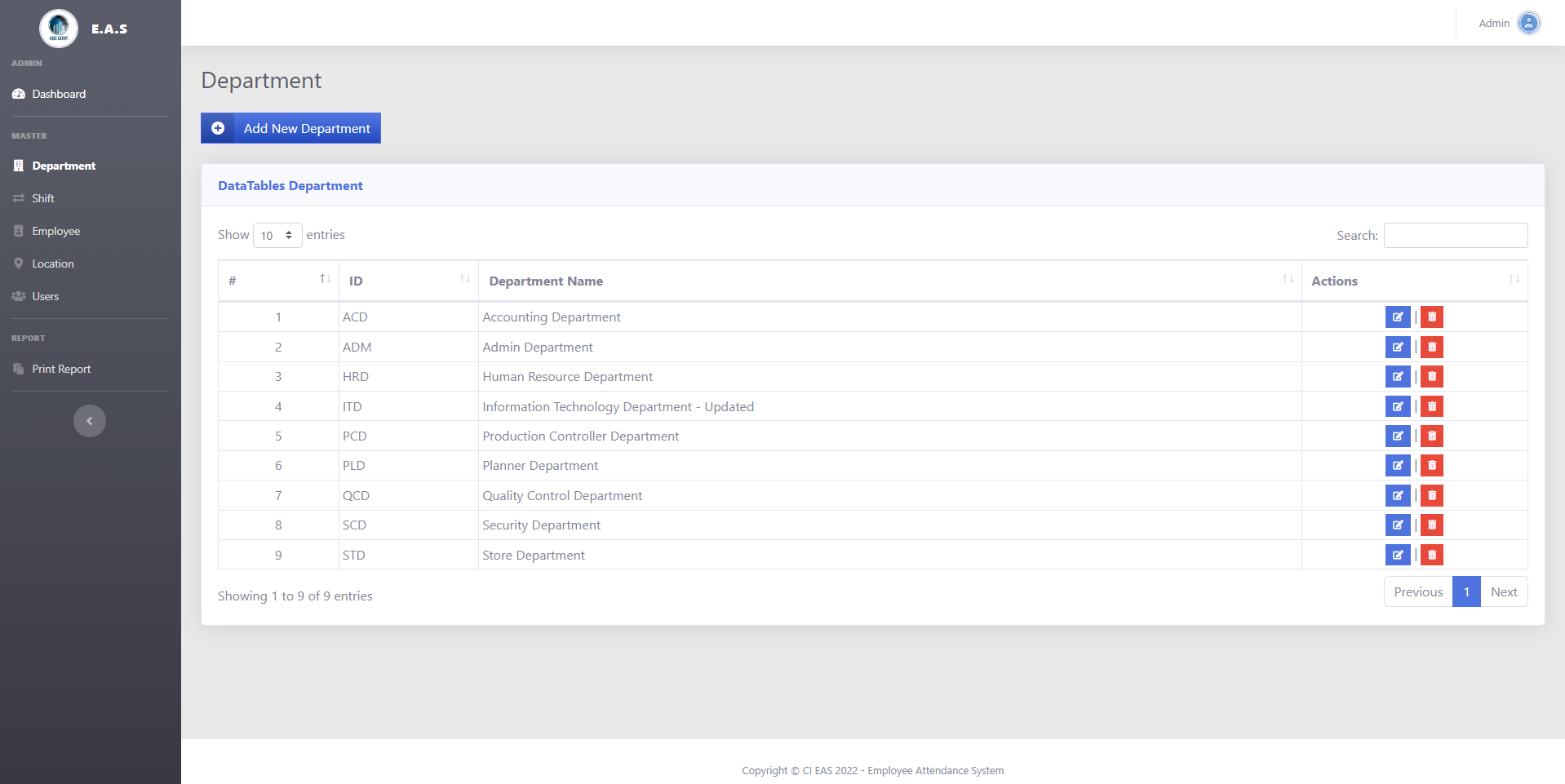
Task: Select page 1 in pagination
Action: [1466, 592]
